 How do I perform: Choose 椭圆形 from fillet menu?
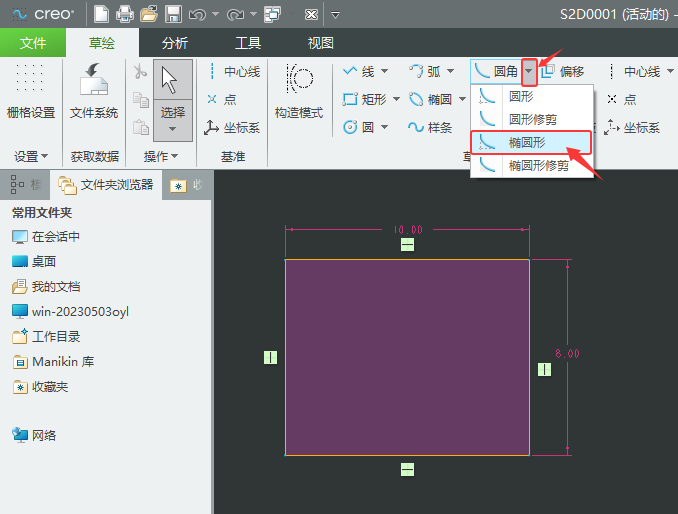coord(531,143)
